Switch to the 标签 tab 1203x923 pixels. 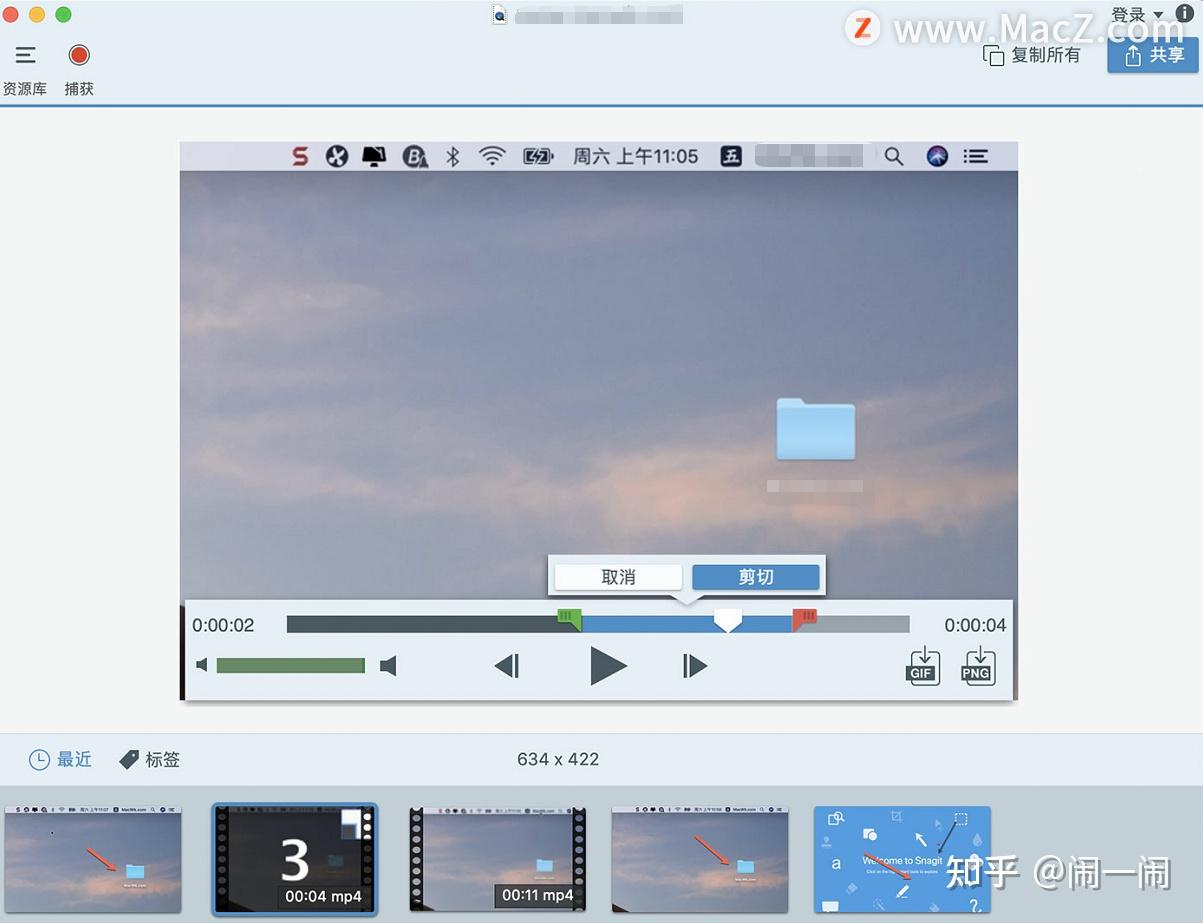[149, 759]
